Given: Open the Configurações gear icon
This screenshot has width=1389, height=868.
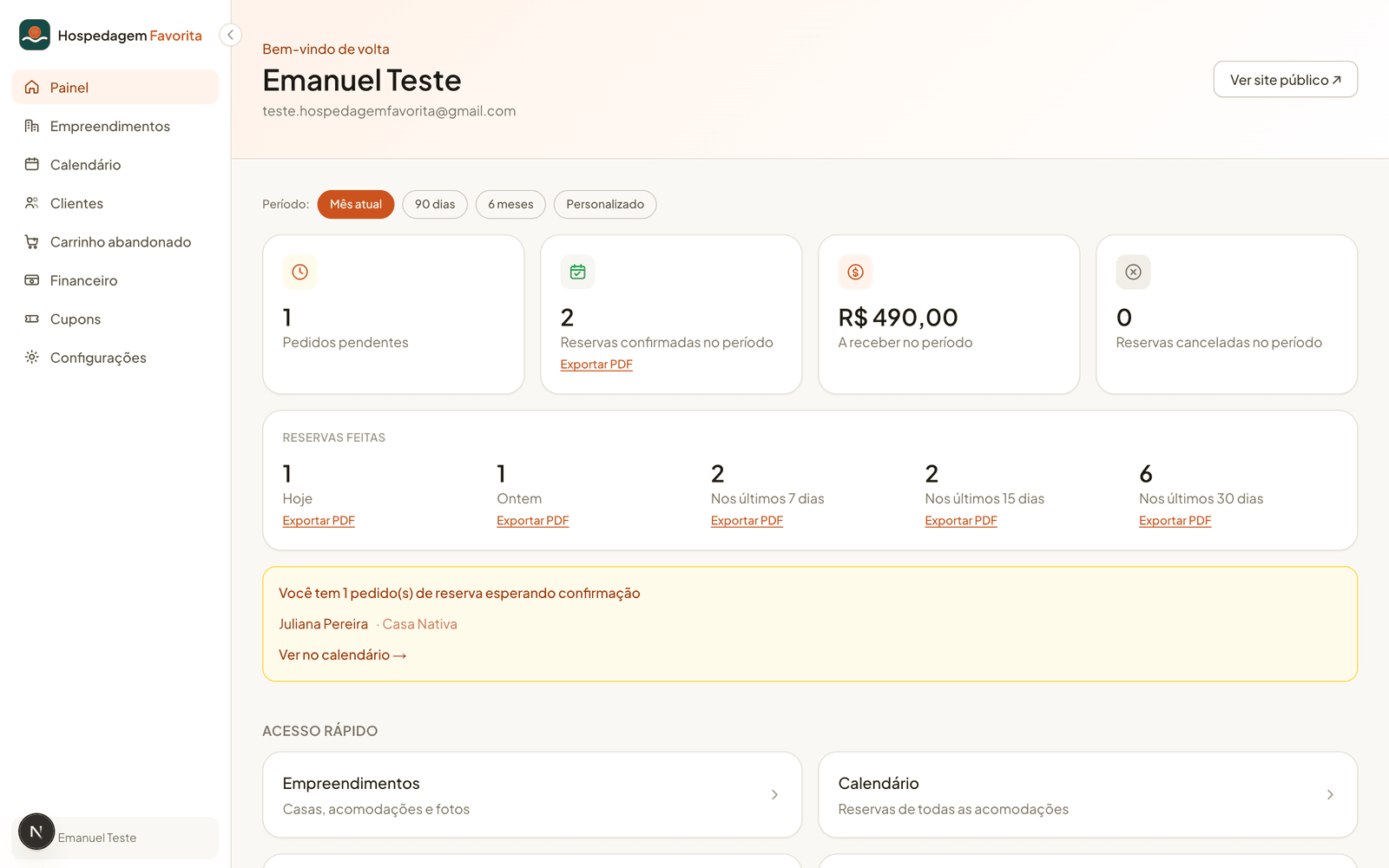Looking at the screenshot, I should (x=32, y=358).
